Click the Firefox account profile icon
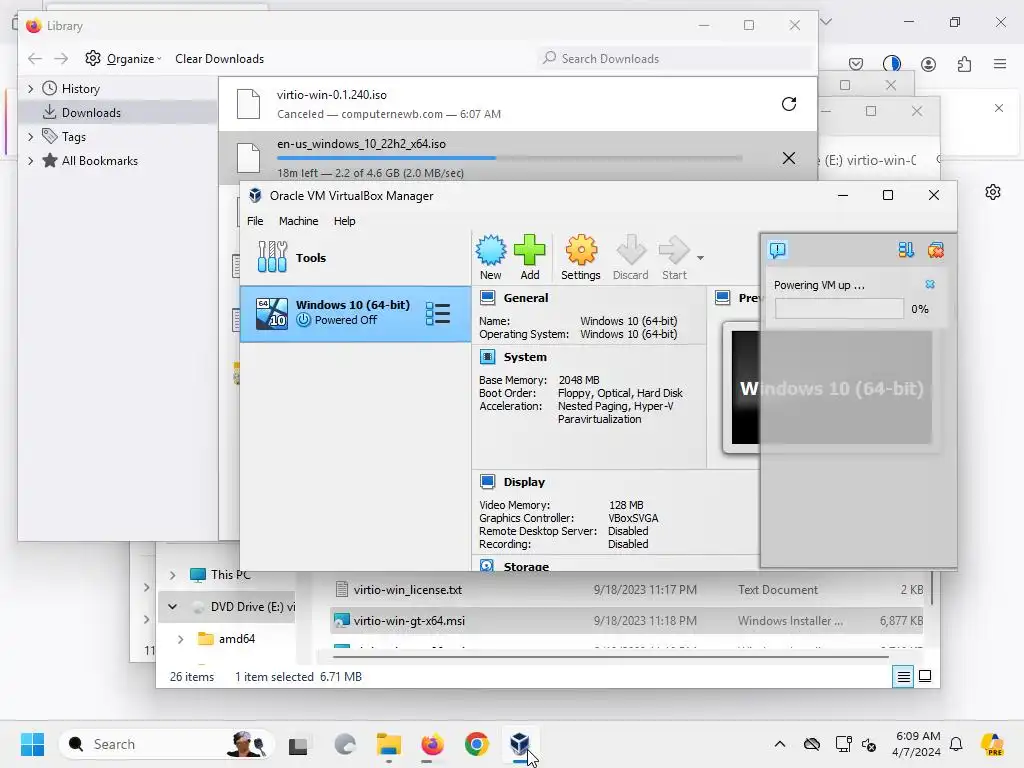Screen dimensions: 1024x768 (928, 63)
